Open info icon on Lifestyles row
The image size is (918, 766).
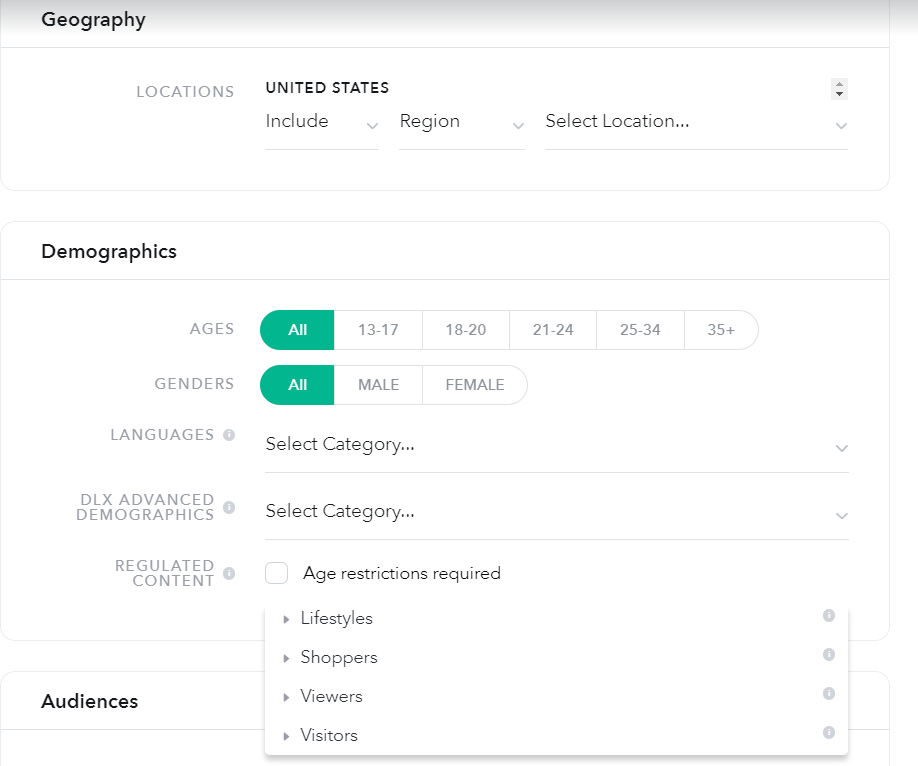point(828,615)
